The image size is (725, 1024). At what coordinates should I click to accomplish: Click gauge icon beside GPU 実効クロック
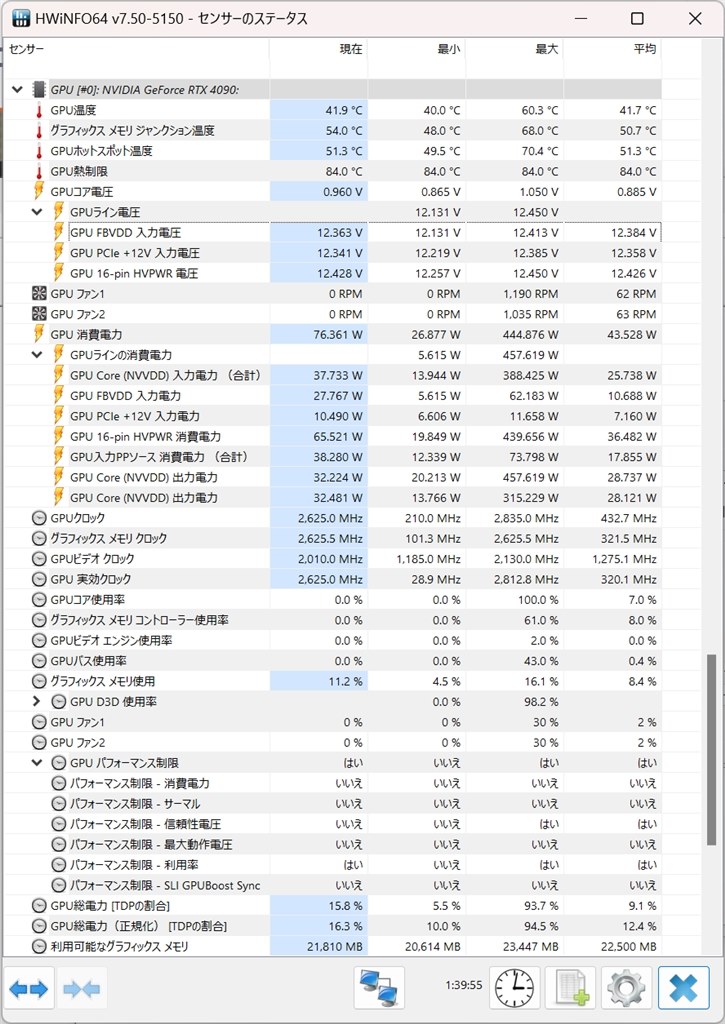[39, 579]
